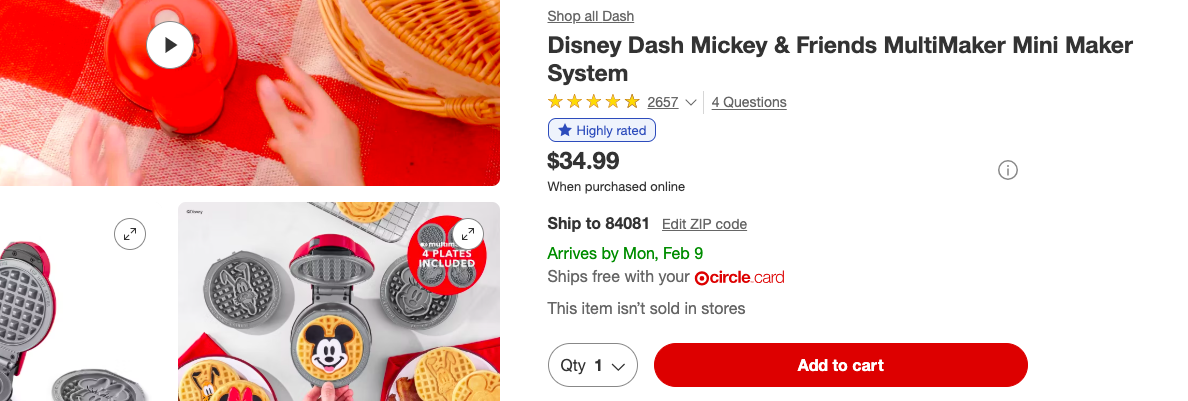Click the price info icon
The image size is (1188, 401).
tap(1008, 170)
